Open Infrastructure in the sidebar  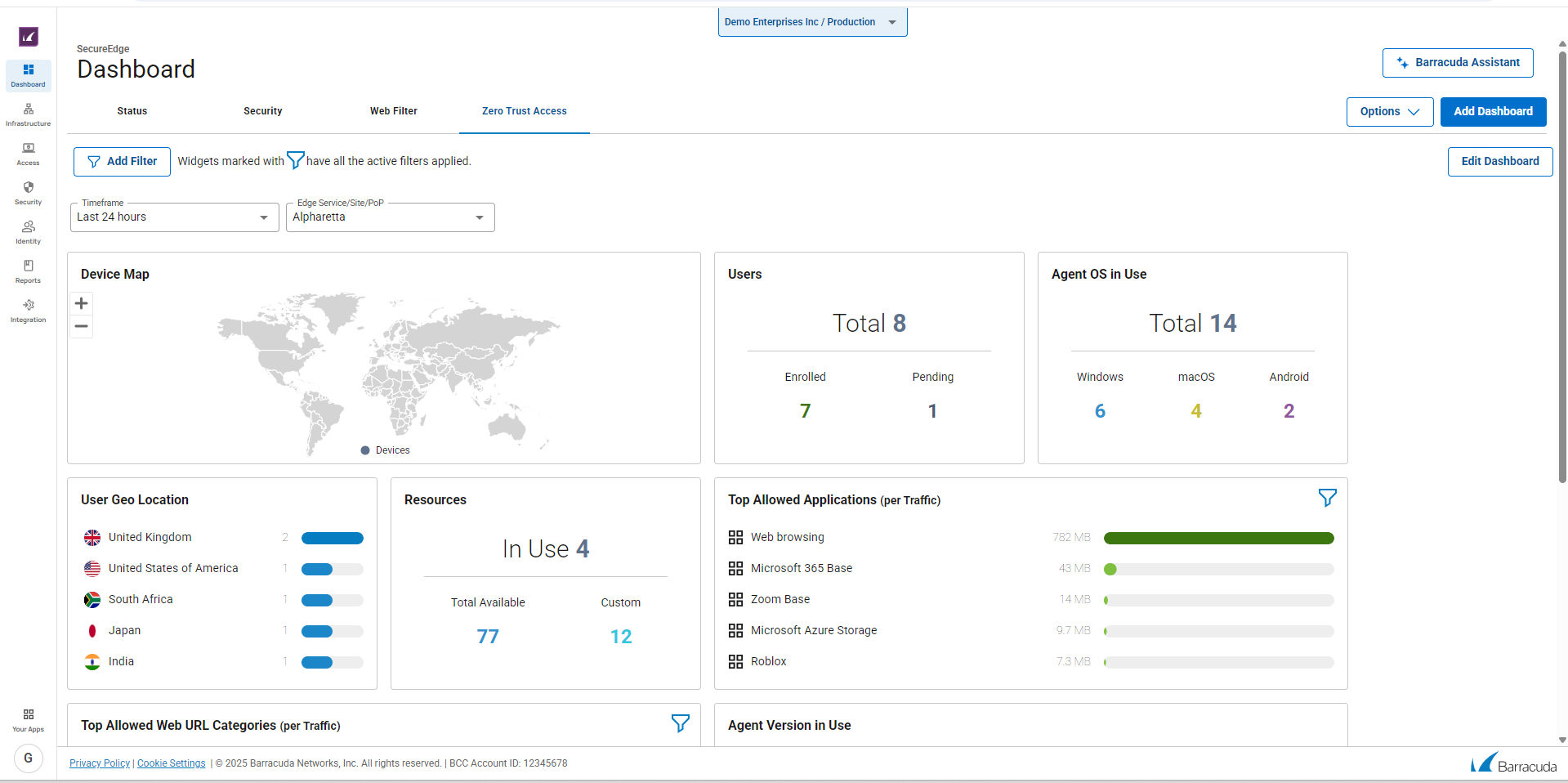point(28,114)
